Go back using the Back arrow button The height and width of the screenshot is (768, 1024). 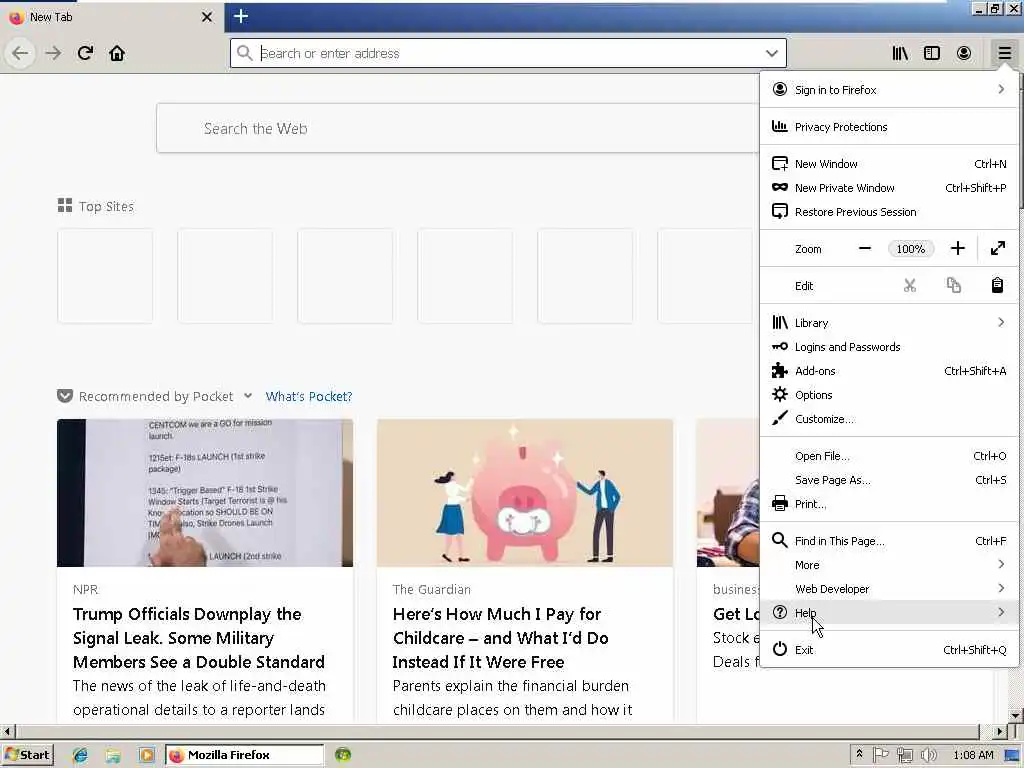coord(20,53)
